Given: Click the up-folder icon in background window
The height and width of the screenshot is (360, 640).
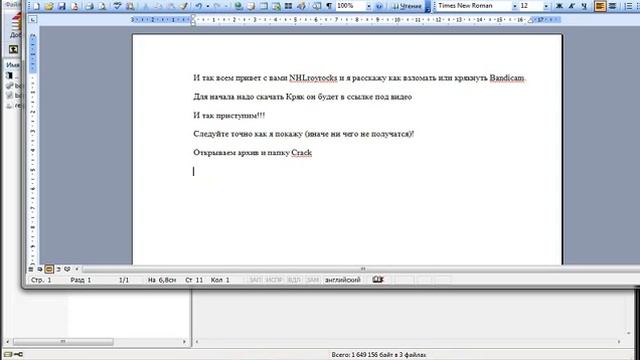Looking at the screenshot, I should point(13,49).
